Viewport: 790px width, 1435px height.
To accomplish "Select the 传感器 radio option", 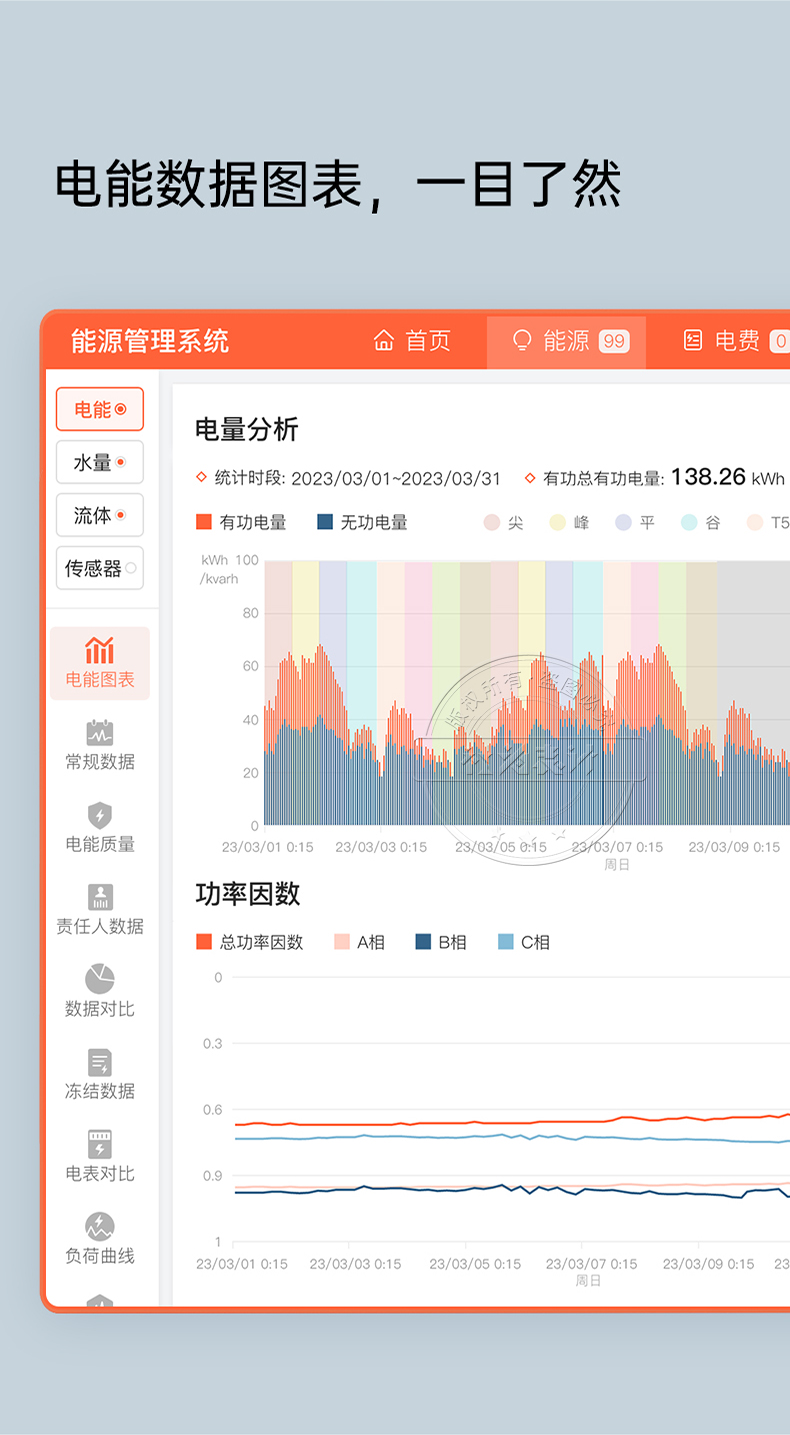I will (x=100, y=569).
